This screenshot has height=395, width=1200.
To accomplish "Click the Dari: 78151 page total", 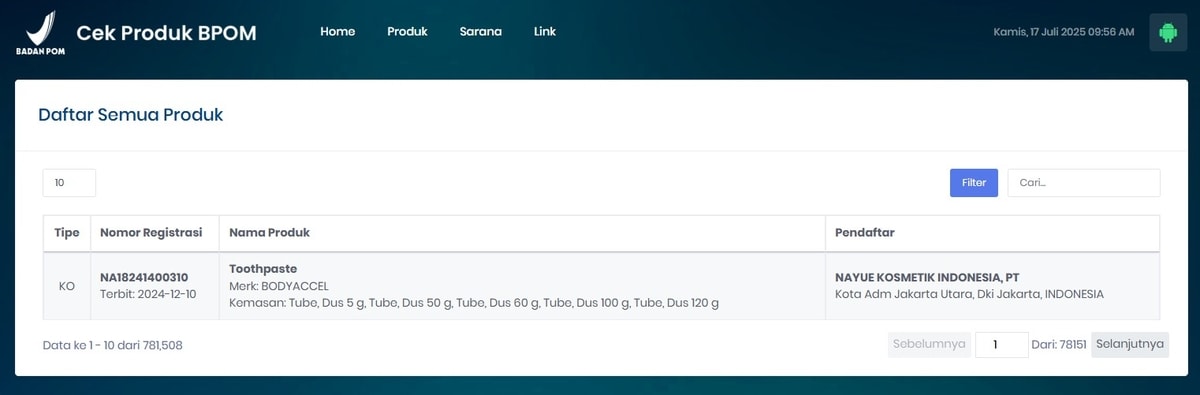I will point(1059,345).
